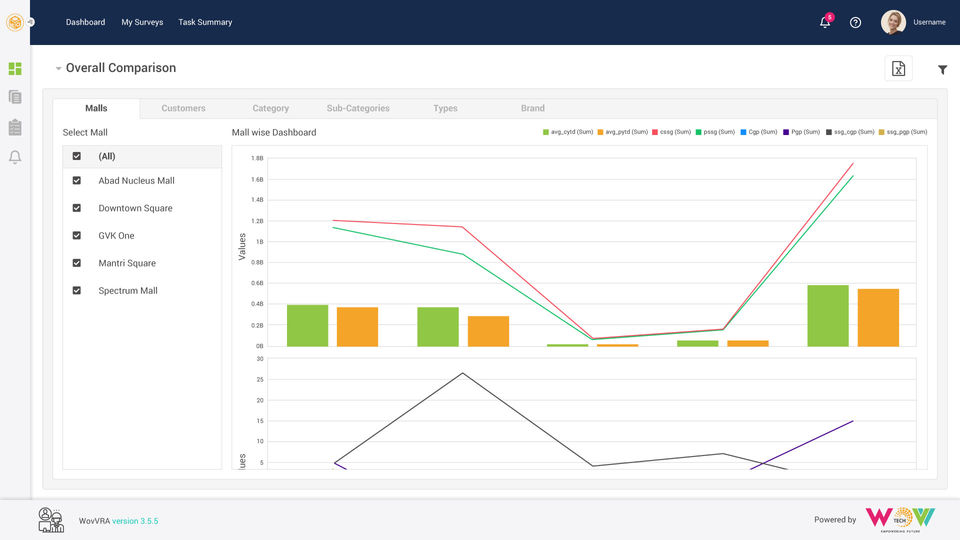This screenshot has height=540, width=960.
Task: Open the documents copy sidebar icon
Action: (x=15, y=97)
